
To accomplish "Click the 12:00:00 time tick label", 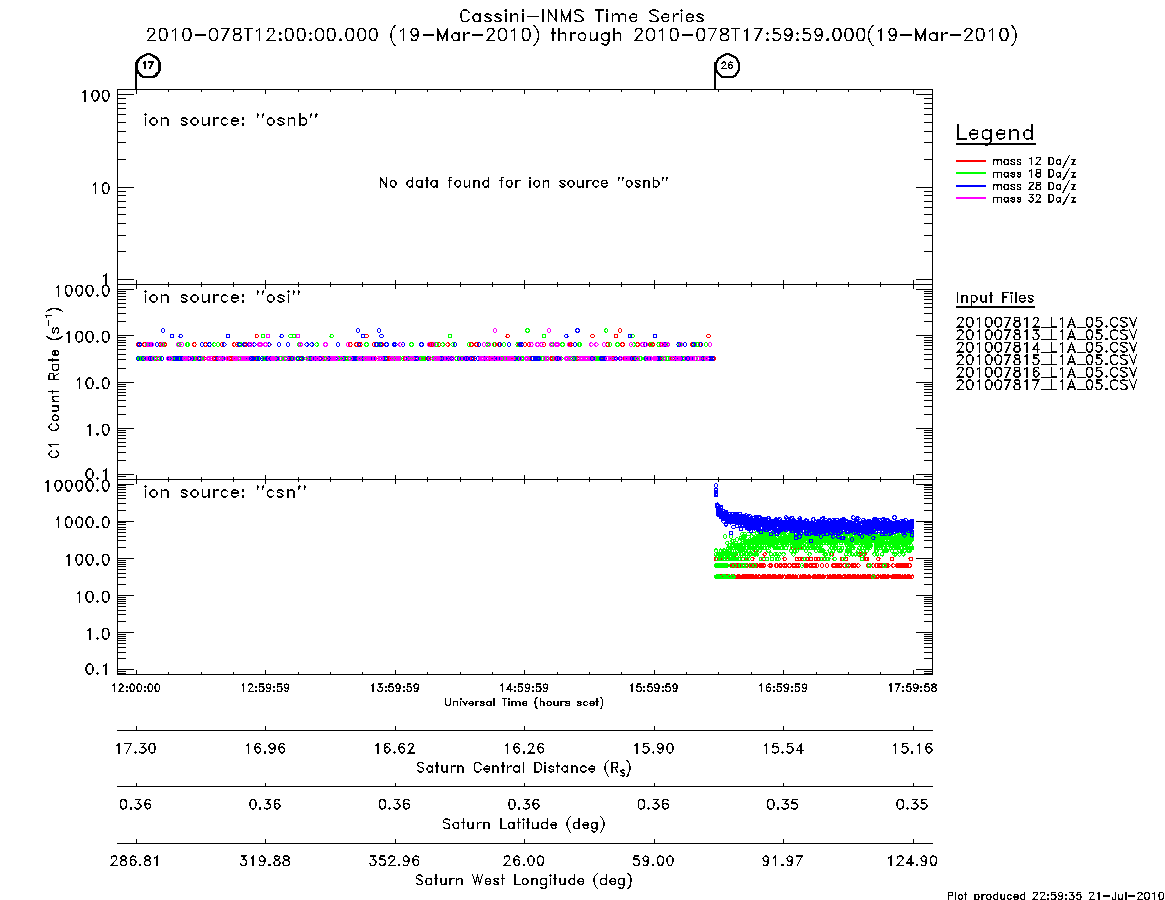I will [136, 688].
